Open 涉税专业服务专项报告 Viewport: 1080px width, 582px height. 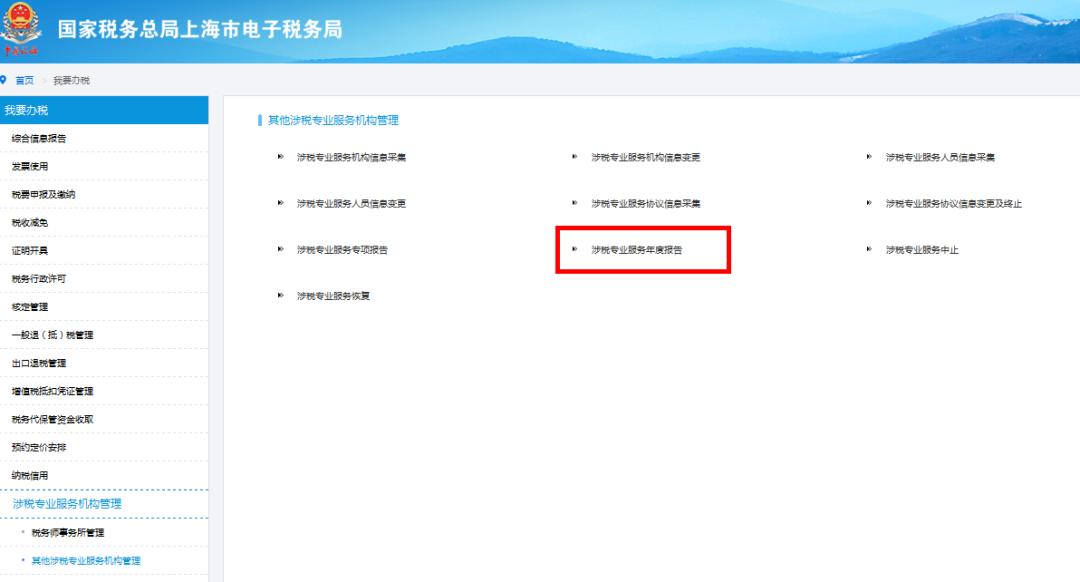pos(342,250)
